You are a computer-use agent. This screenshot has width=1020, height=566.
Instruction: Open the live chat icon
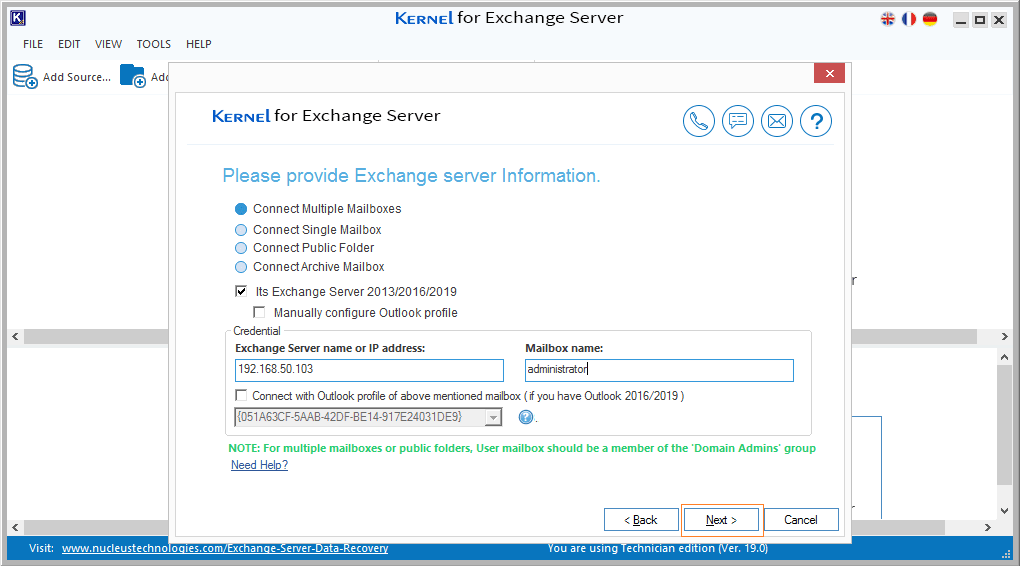point(738,121)
